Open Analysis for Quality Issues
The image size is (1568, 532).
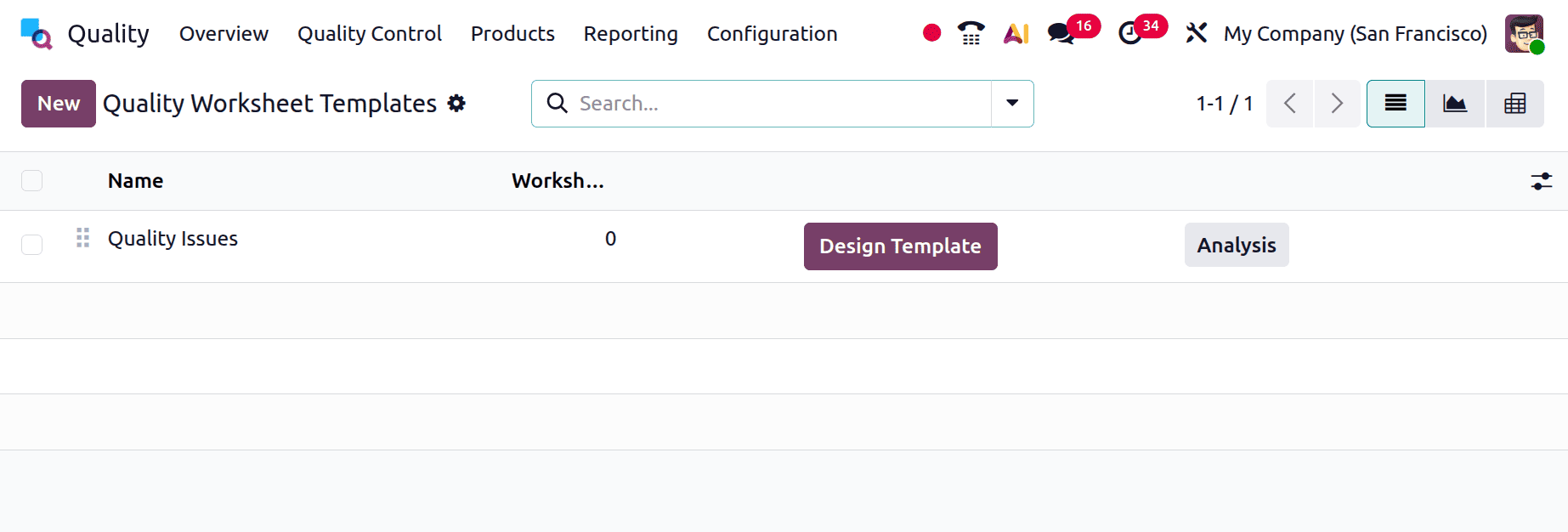tap(1237, 245)
